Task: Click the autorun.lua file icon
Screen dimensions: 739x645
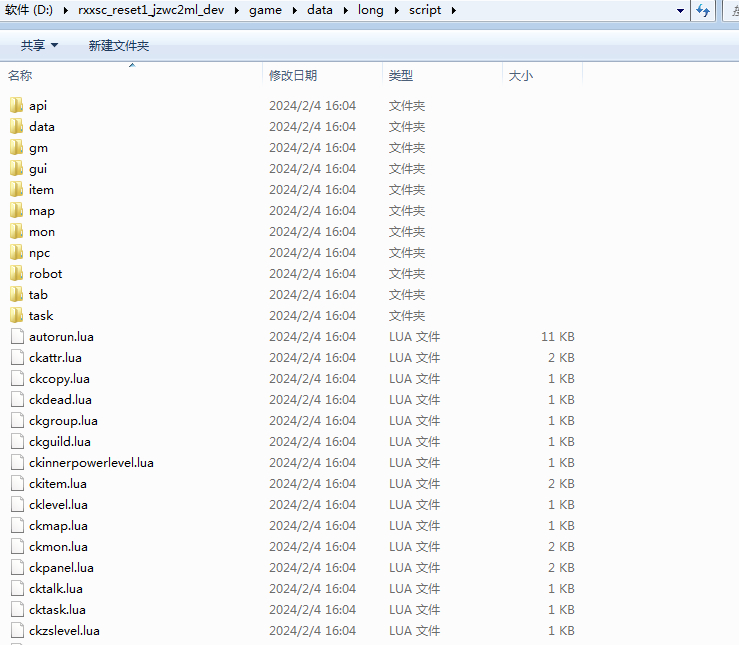Action: pyautogui.click(x=16, y=336)
